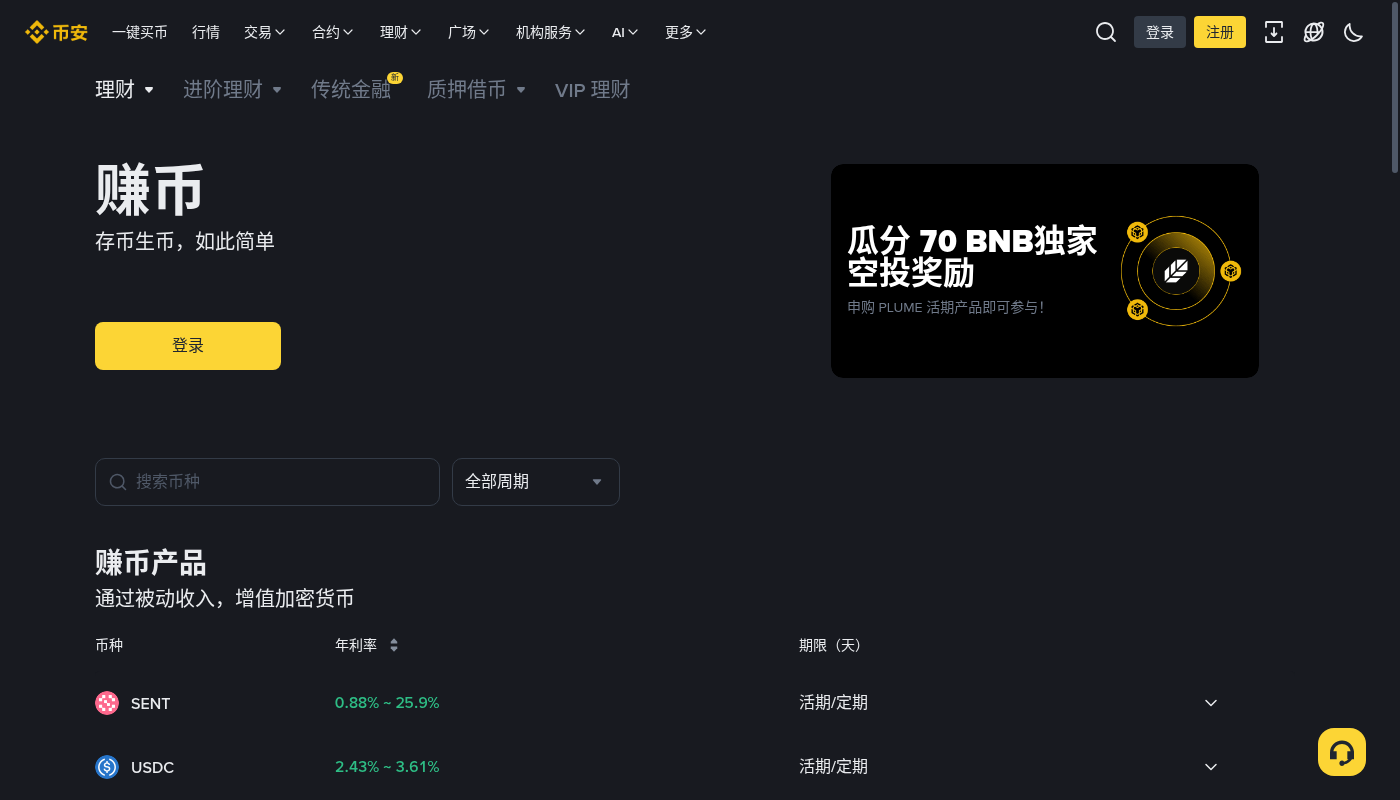Click the page vertical scrollbar thumb
The image size is (1400, 800).
1395,88
